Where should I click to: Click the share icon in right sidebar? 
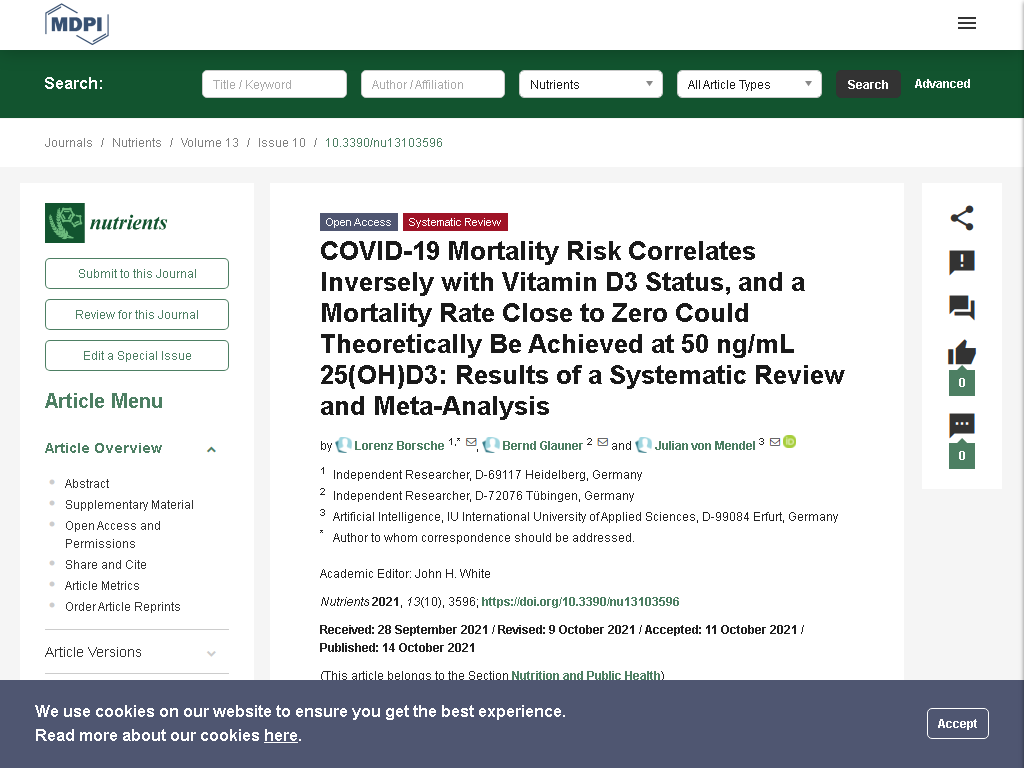[x=961, y=218]
